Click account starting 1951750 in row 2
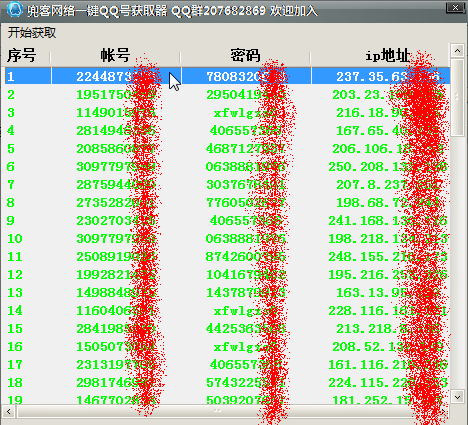 coord(115,95)
